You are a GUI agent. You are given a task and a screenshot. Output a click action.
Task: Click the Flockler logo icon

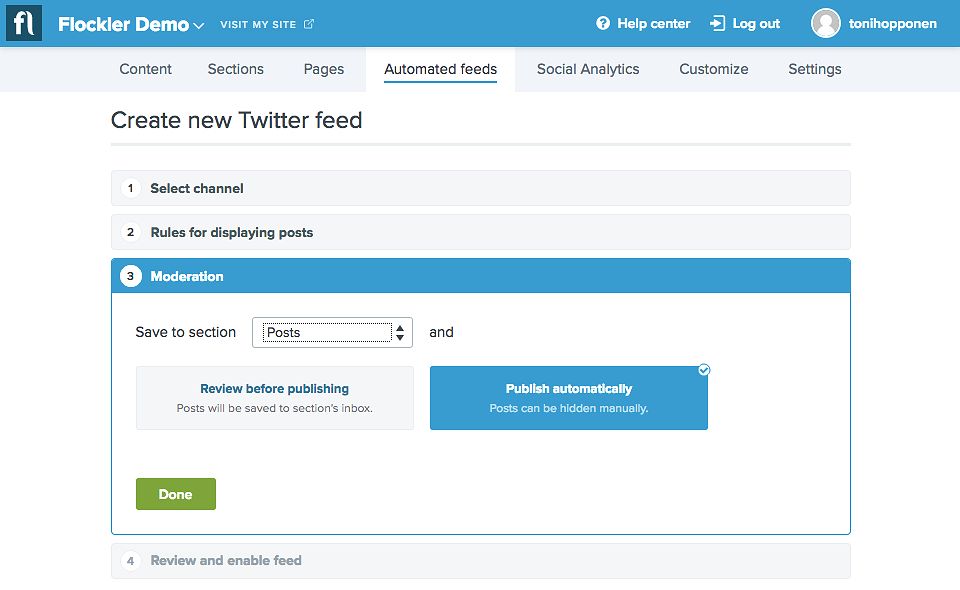24,23
